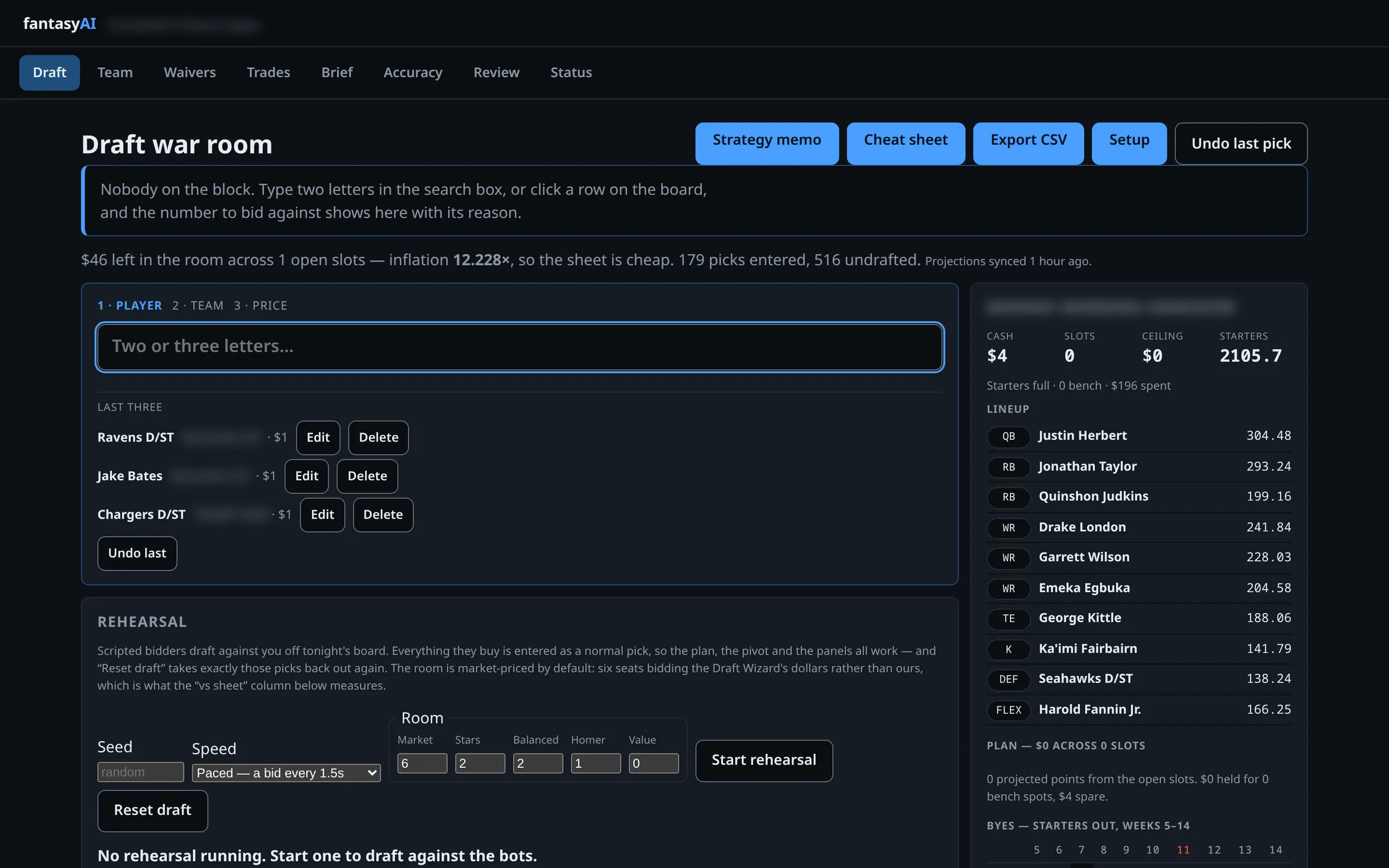The image size is (1389, 868).
Task: Open the Brief tab
Action: click(337, 72)
